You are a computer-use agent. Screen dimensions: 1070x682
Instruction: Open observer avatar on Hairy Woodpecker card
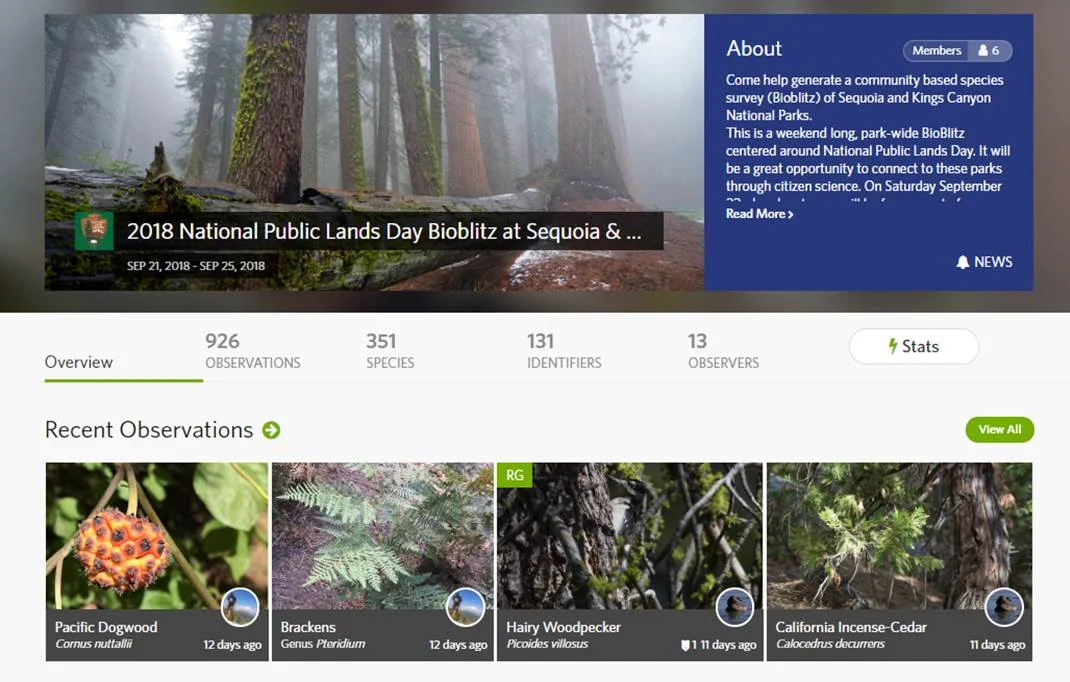point(735,607)
